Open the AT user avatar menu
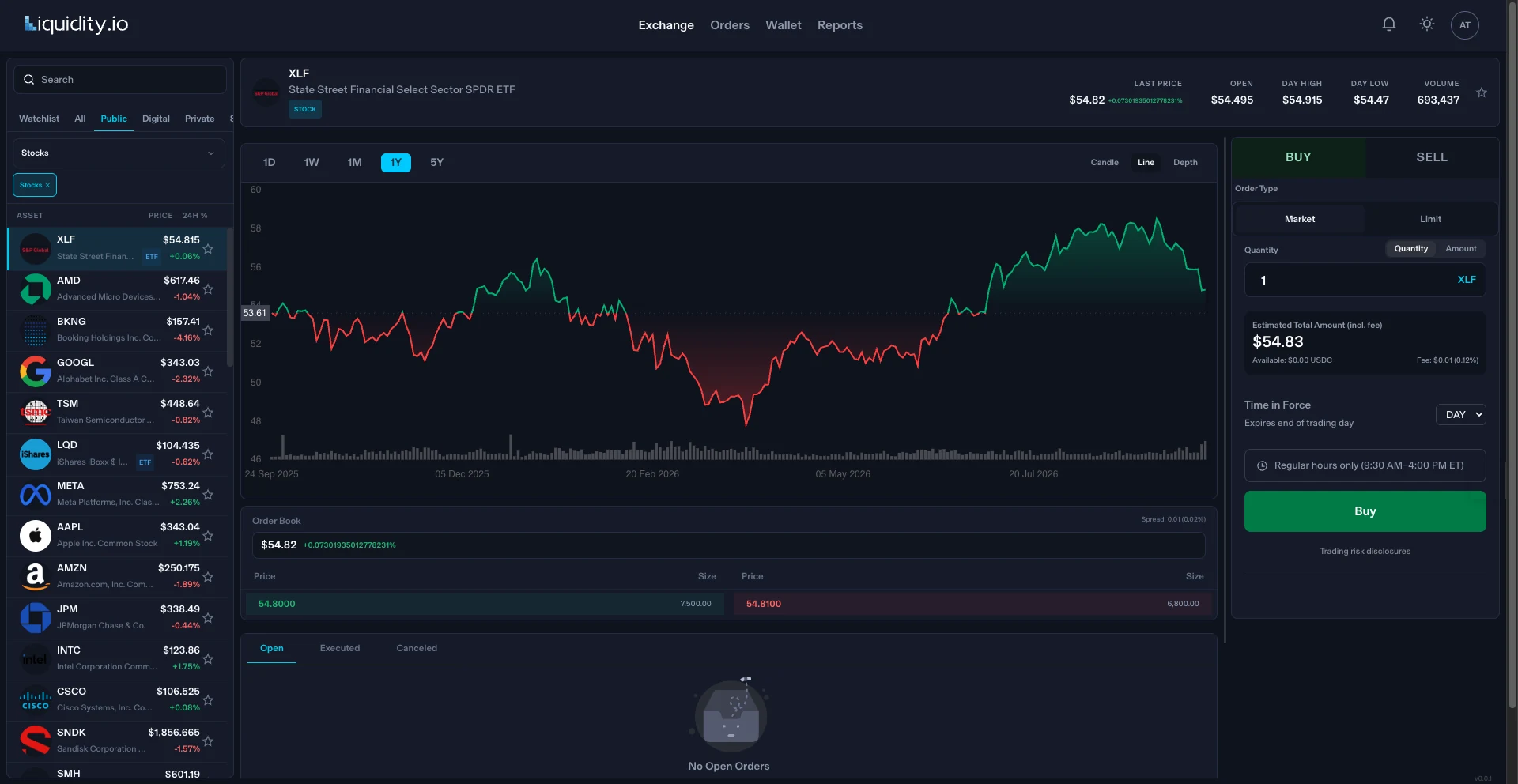The height and width of the screenshot is (784, 1518). coord(1464,25)
